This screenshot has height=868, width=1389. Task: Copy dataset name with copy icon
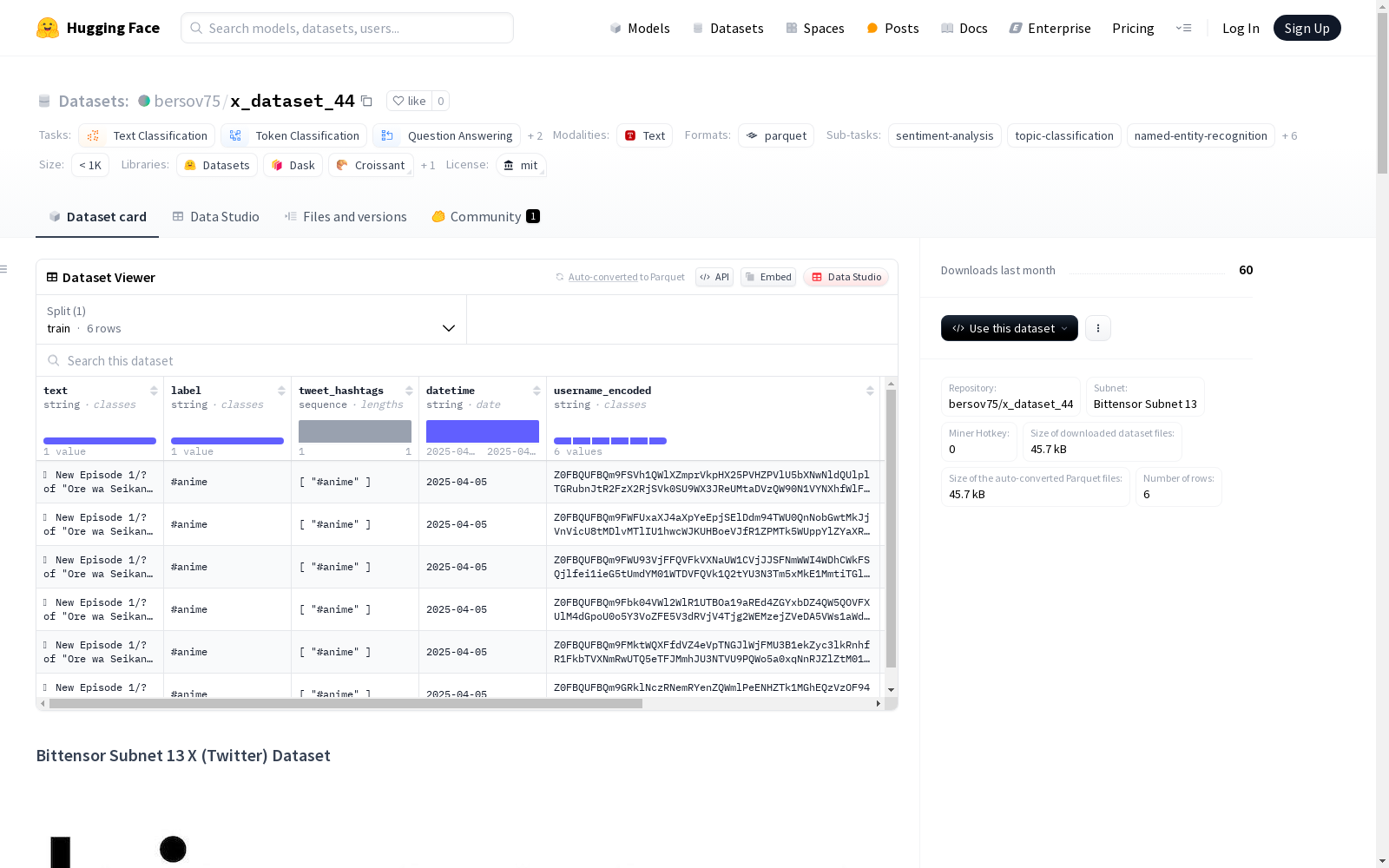pyautogui.click(x=366, y=101)
